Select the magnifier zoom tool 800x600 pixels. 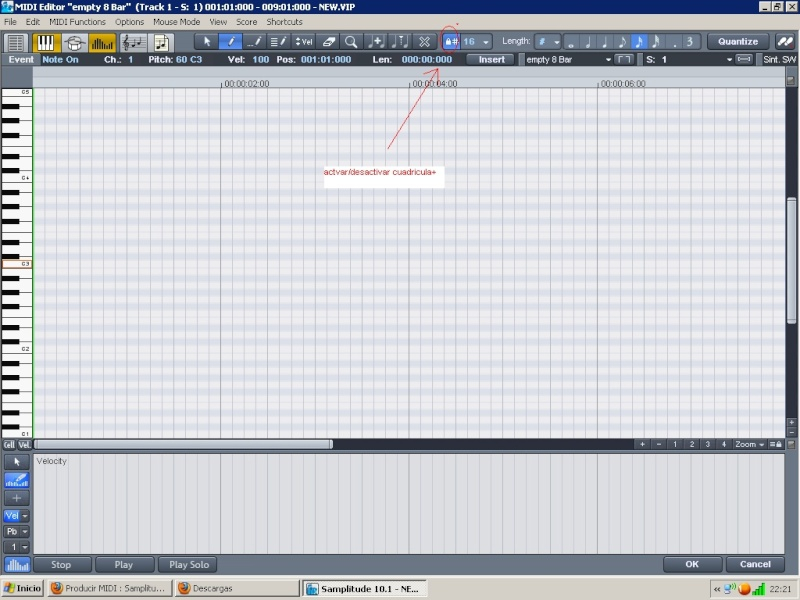click(x=351, y=42)
